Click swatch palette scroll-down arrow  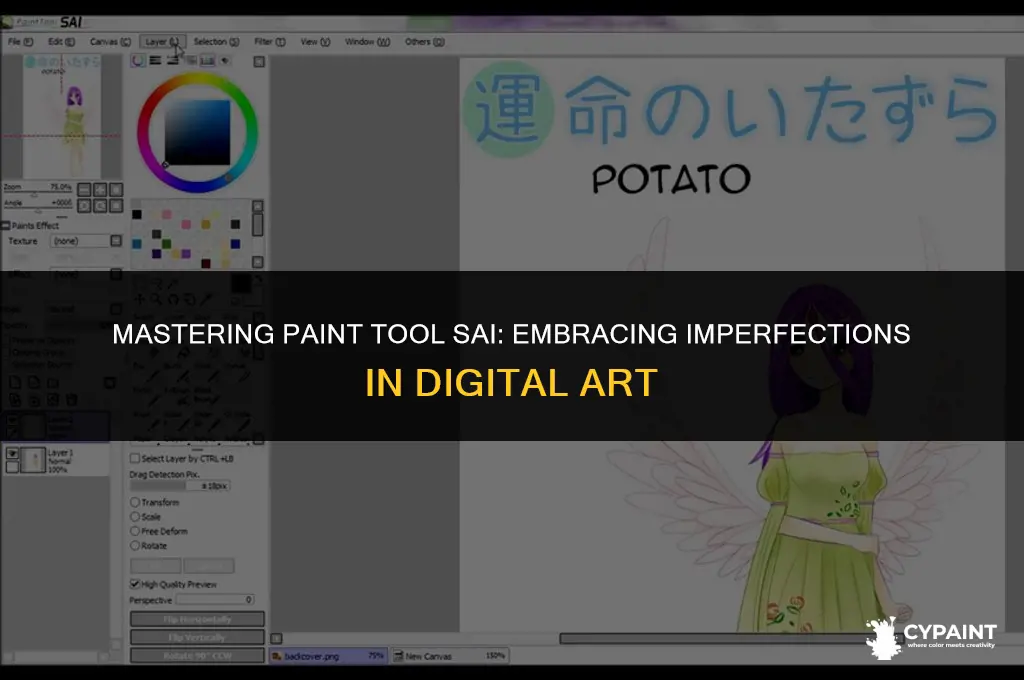tap(258, 262)
